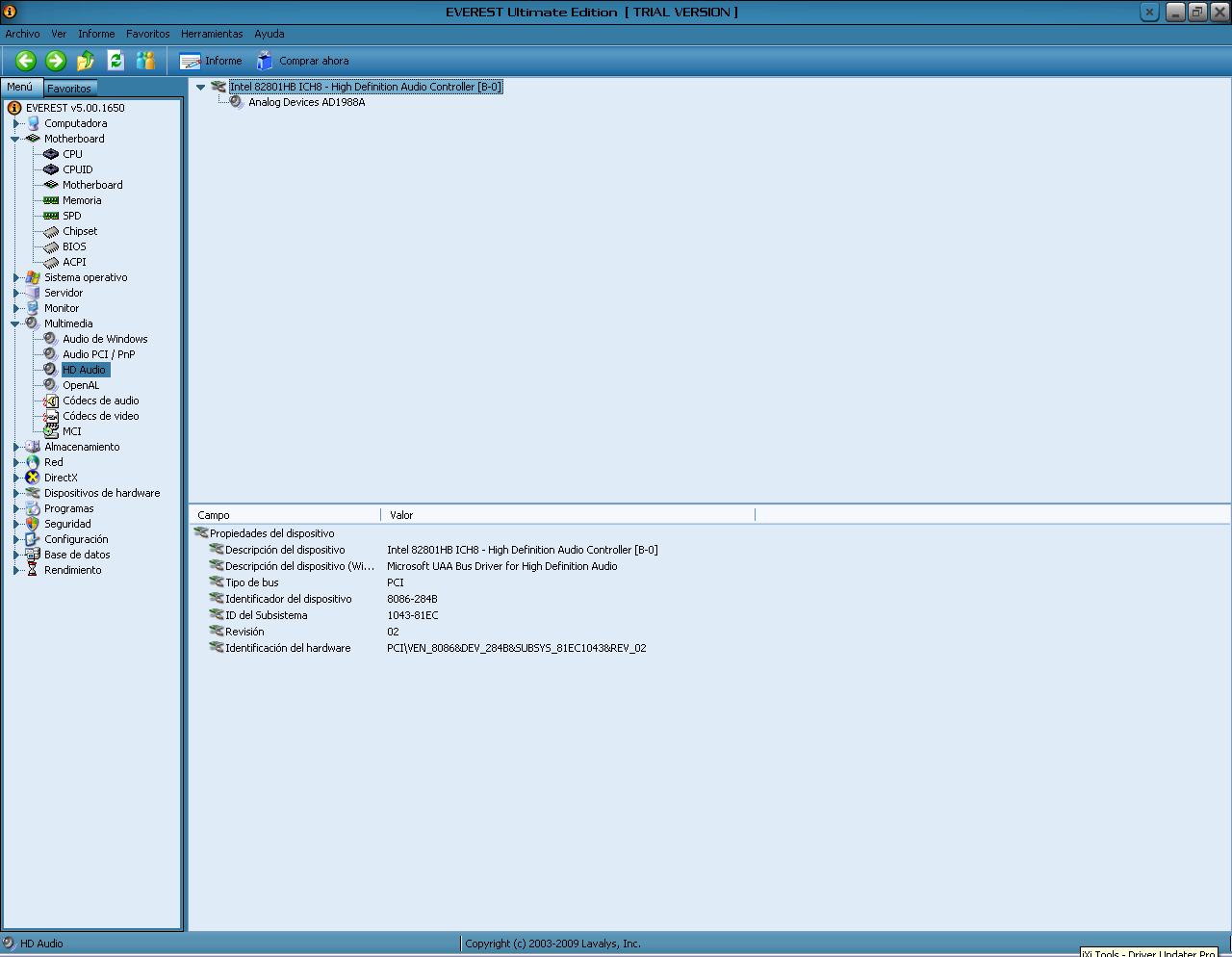Click the Códecs de audio icon
1232x957 pixels.
click(x=51, y=401)
